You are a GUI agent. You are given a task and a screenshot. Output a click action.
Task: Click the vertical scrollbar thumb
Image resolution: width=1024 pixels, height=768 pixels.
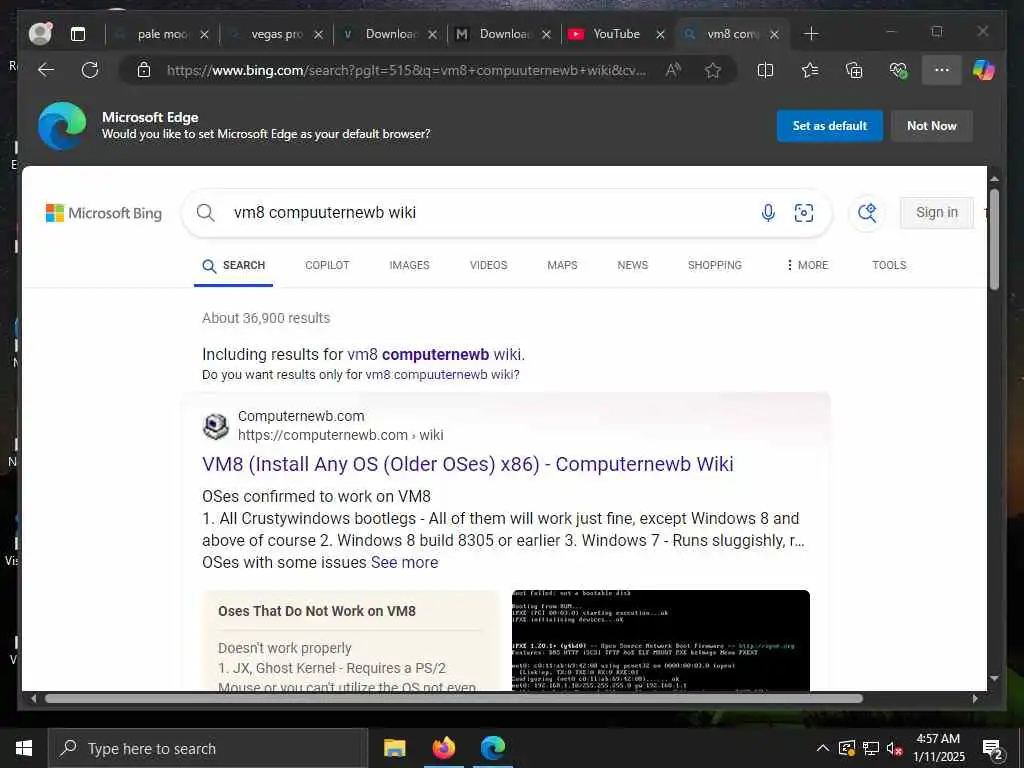pyautogui.click(x=994, y=239)
